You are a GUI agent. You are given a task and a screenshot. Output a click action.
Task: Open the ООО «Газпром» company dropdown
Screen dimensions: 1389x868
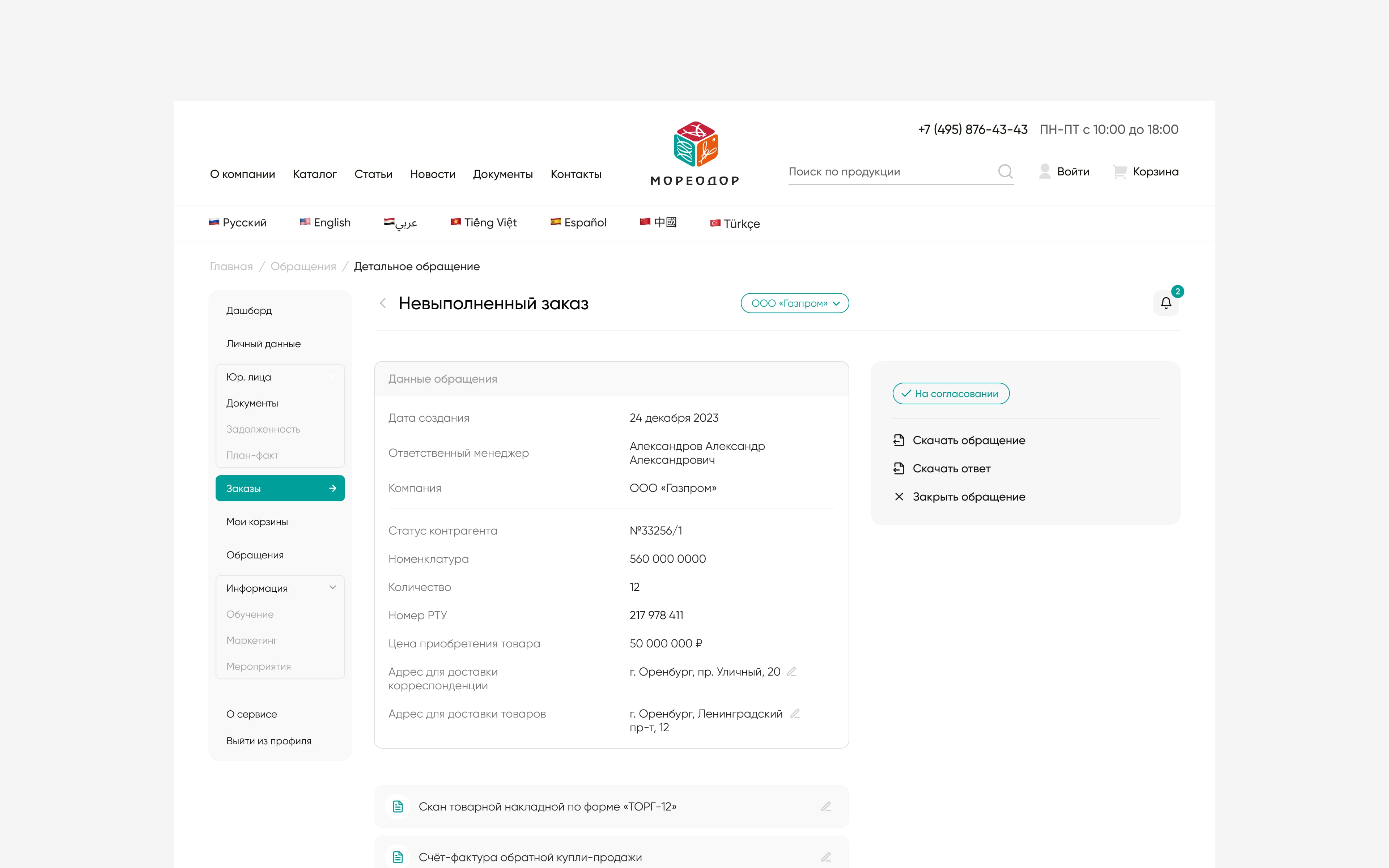pos(794,303)
